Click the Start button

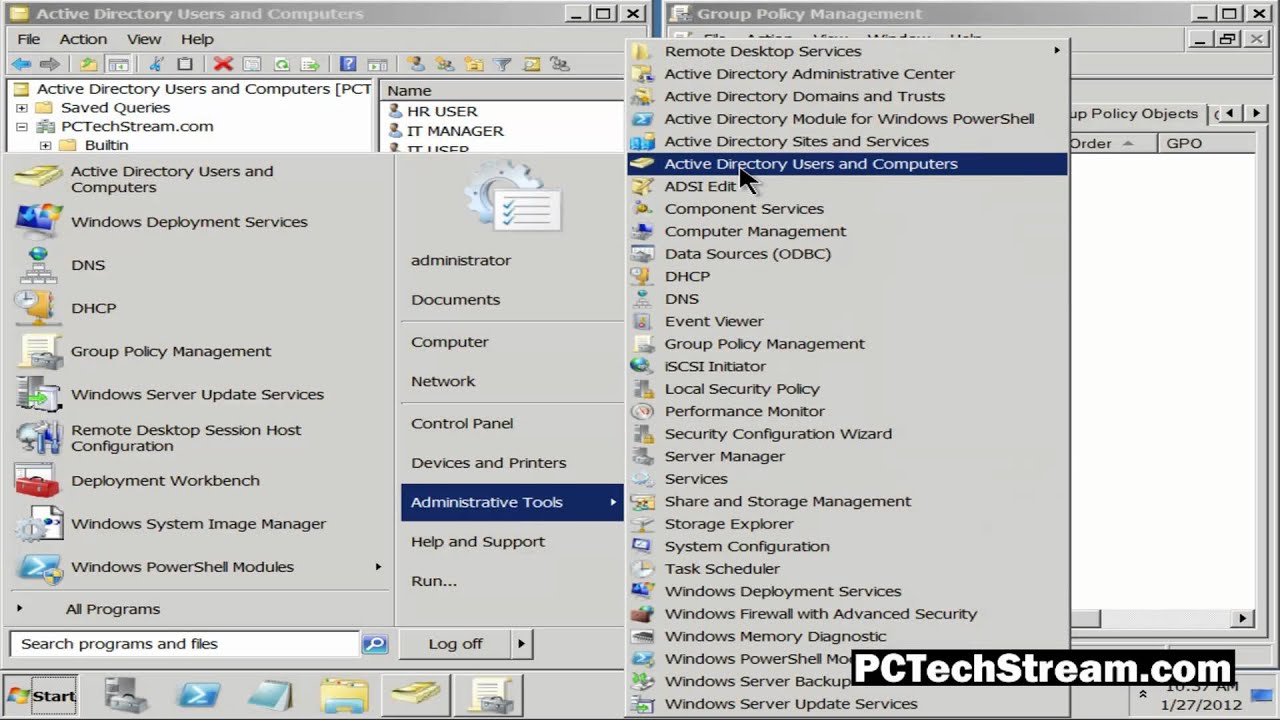[x=42, y=695]
